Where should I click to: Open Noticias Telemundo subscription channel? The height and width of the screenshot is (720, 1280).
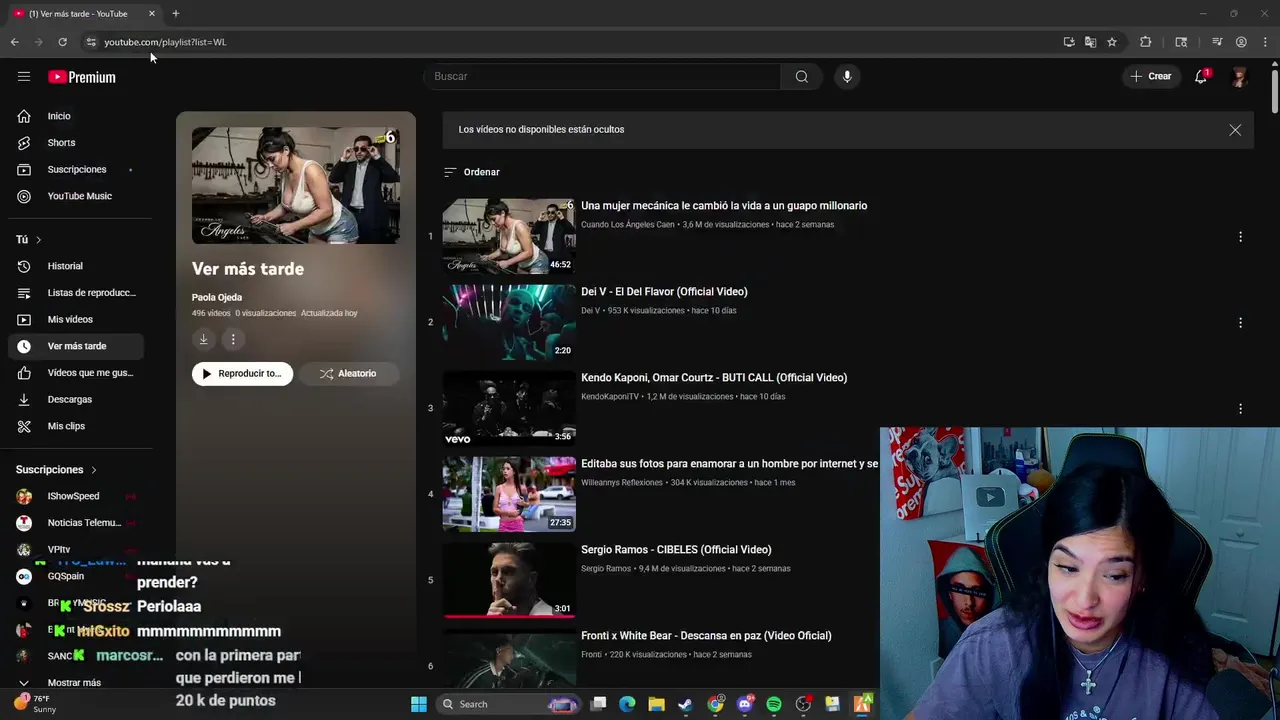(76, 523)
